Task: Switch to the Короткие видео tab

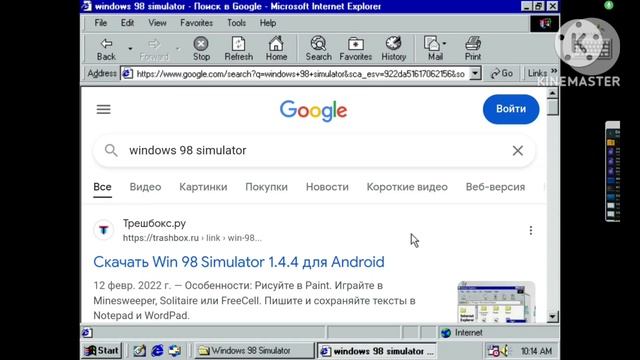Action: coord(407,187)
